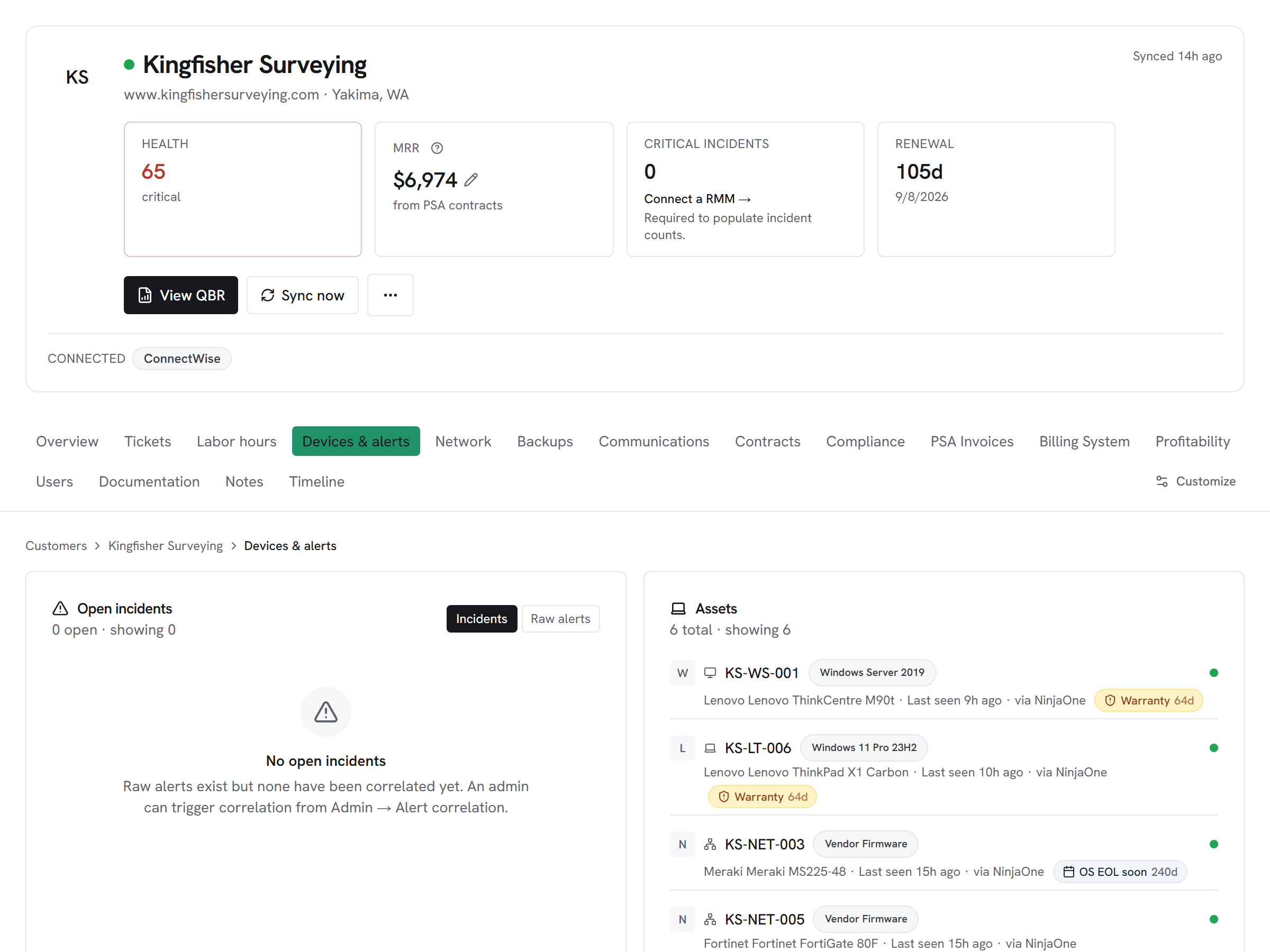Open asset KS-LT-006
Image resolution: width=1270 pixels, height=952 pixels.
click(758, 748)
